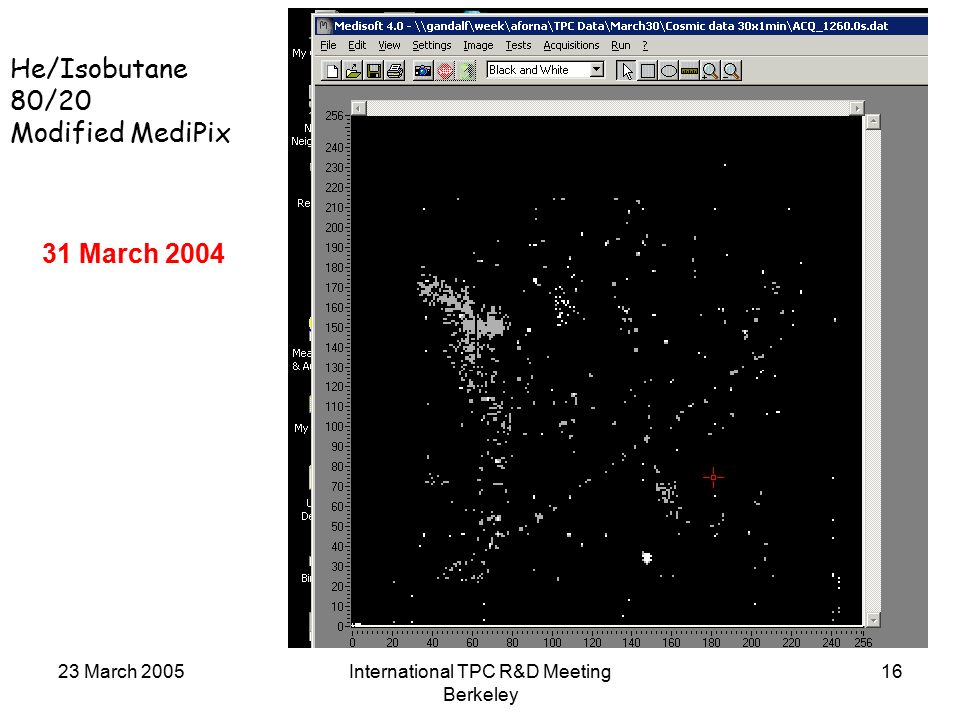Click the Medisoft title bar application icon
This screenshot has height=720, width=960.
click(324, 26)
